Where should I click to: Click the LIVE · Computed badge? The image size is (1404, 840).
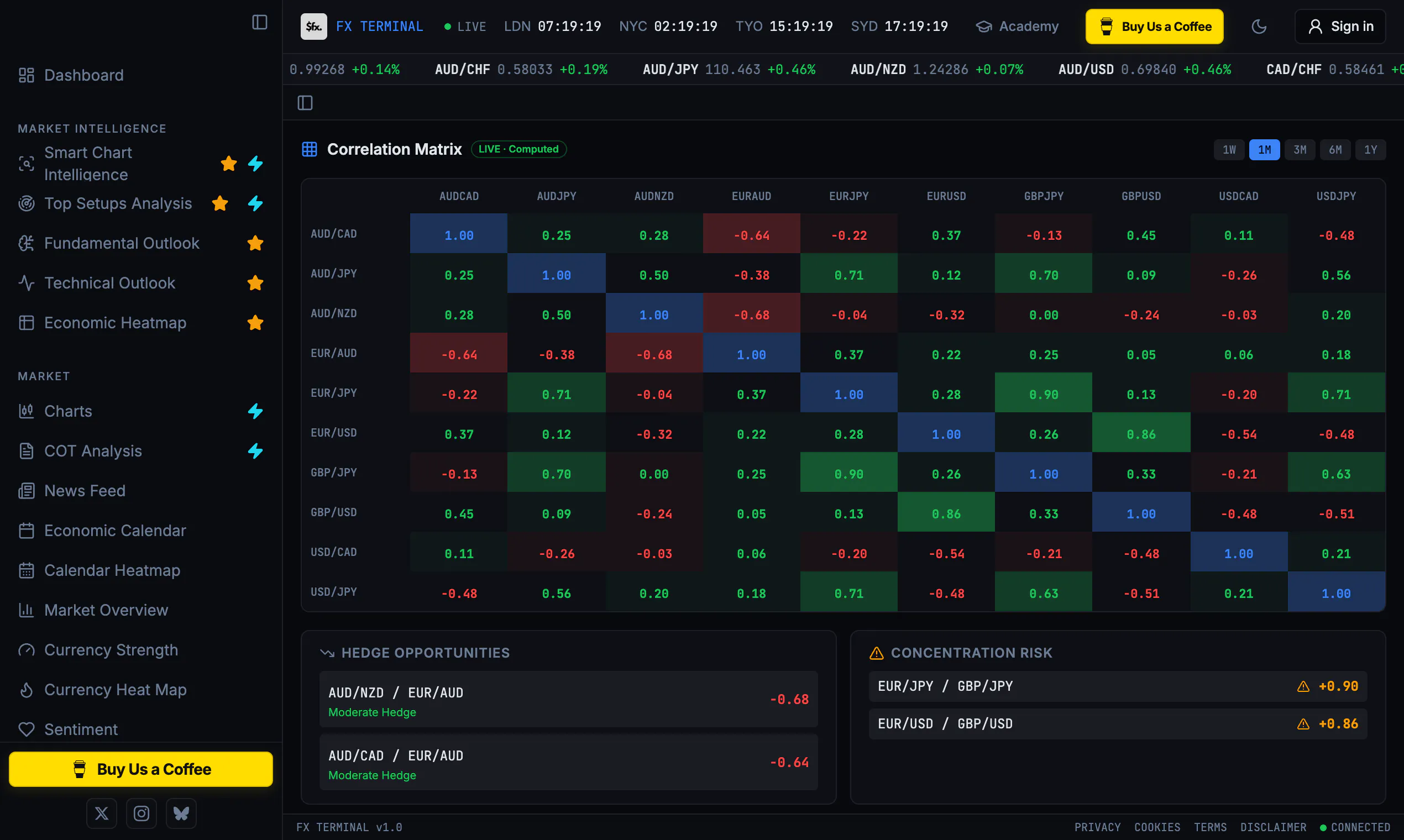pyautogui.click(x=518, y=149)
